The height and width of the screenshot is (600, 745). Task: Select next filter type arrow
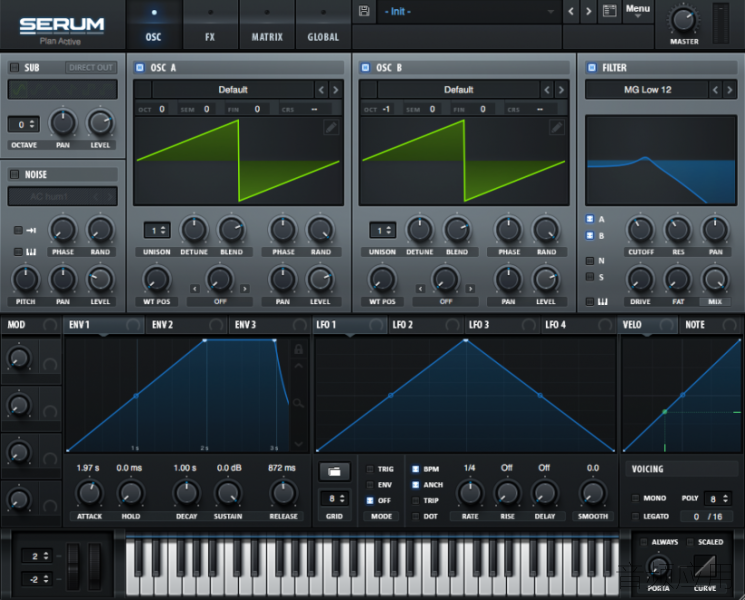coord(730,90)
